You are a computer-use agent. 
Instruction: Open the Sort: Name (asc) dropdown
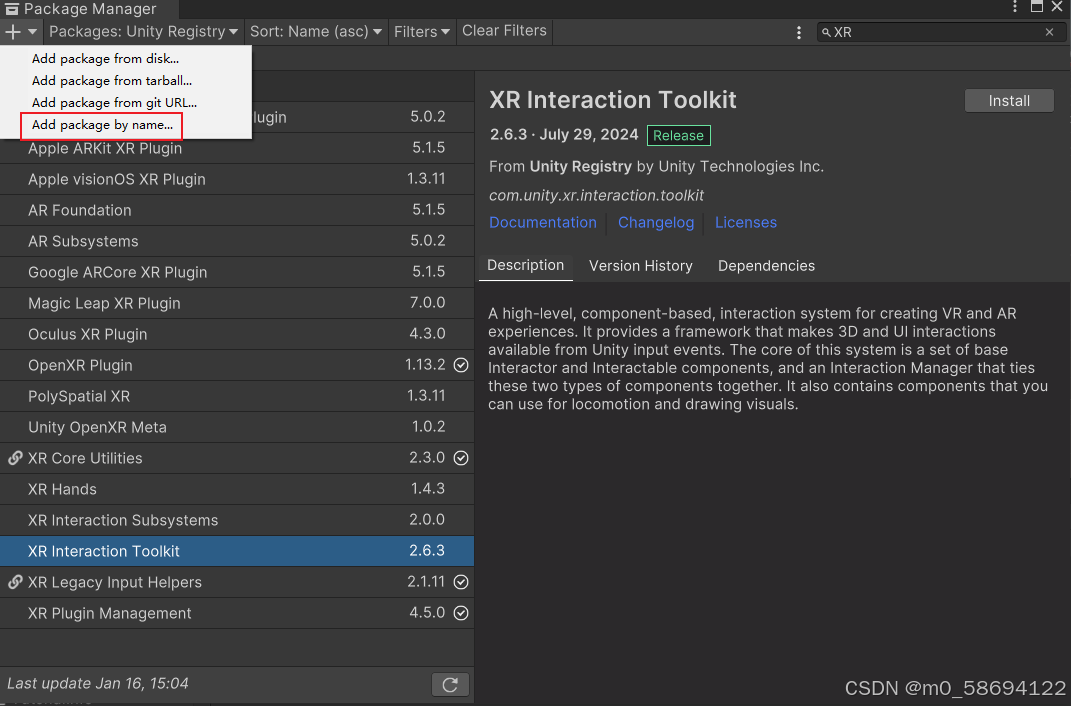point(315,31)
